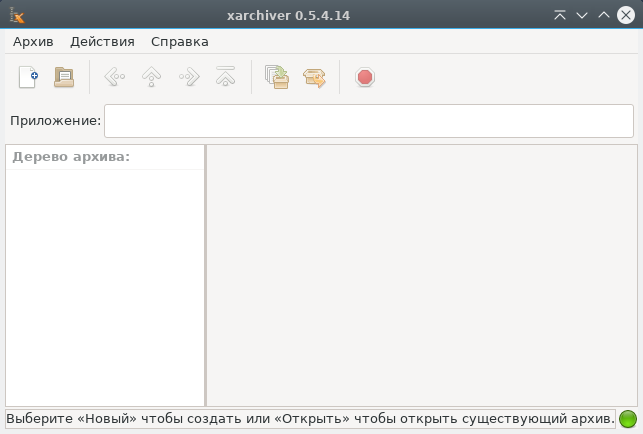Image resolution: width=643 pixels, height=434 pixels.
Task: Open the Действия menu
Action: pos(102,42)
